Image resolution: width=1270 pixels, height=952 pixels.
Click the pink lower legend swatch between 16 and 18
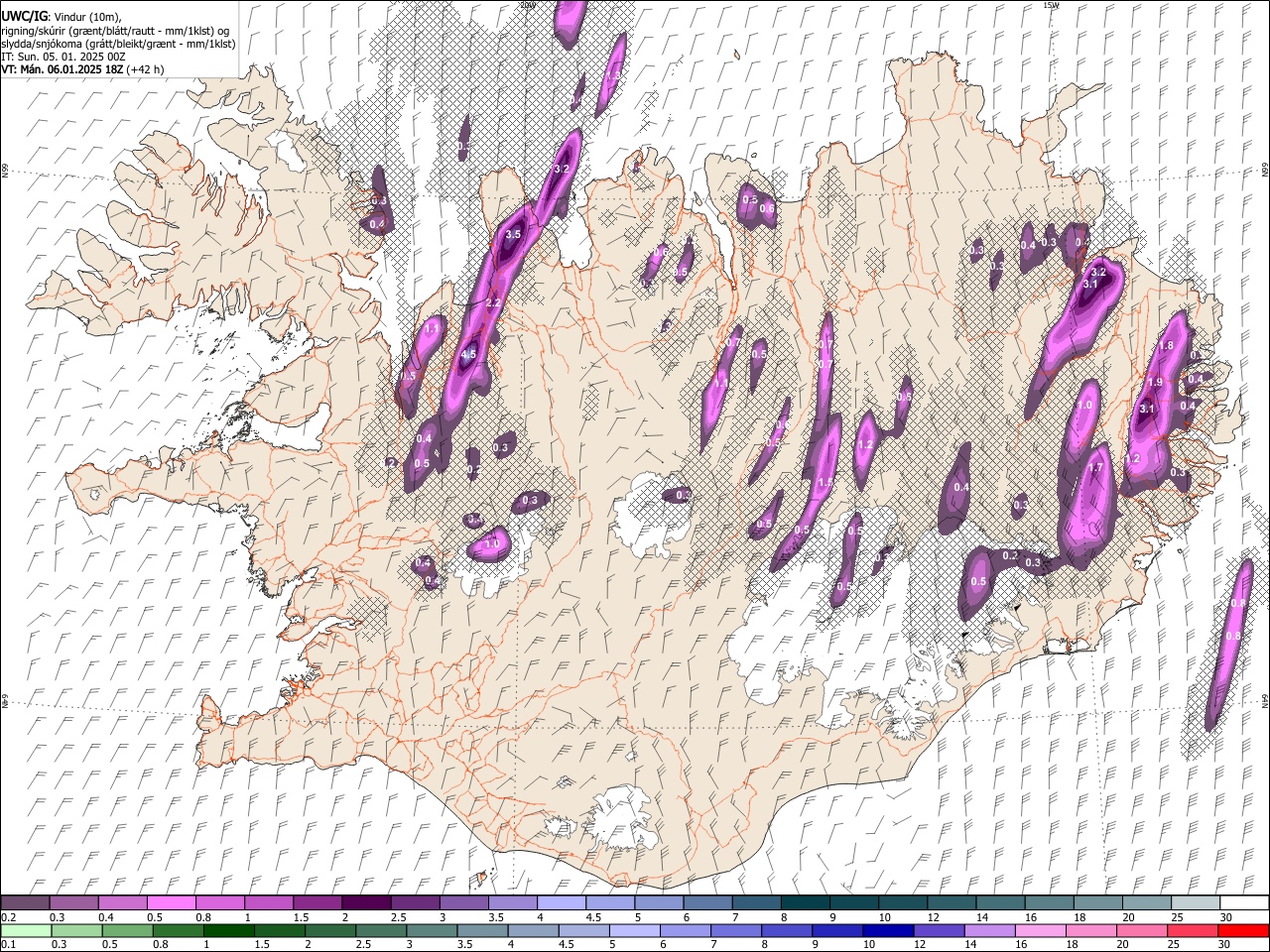tap(1040, 930)
